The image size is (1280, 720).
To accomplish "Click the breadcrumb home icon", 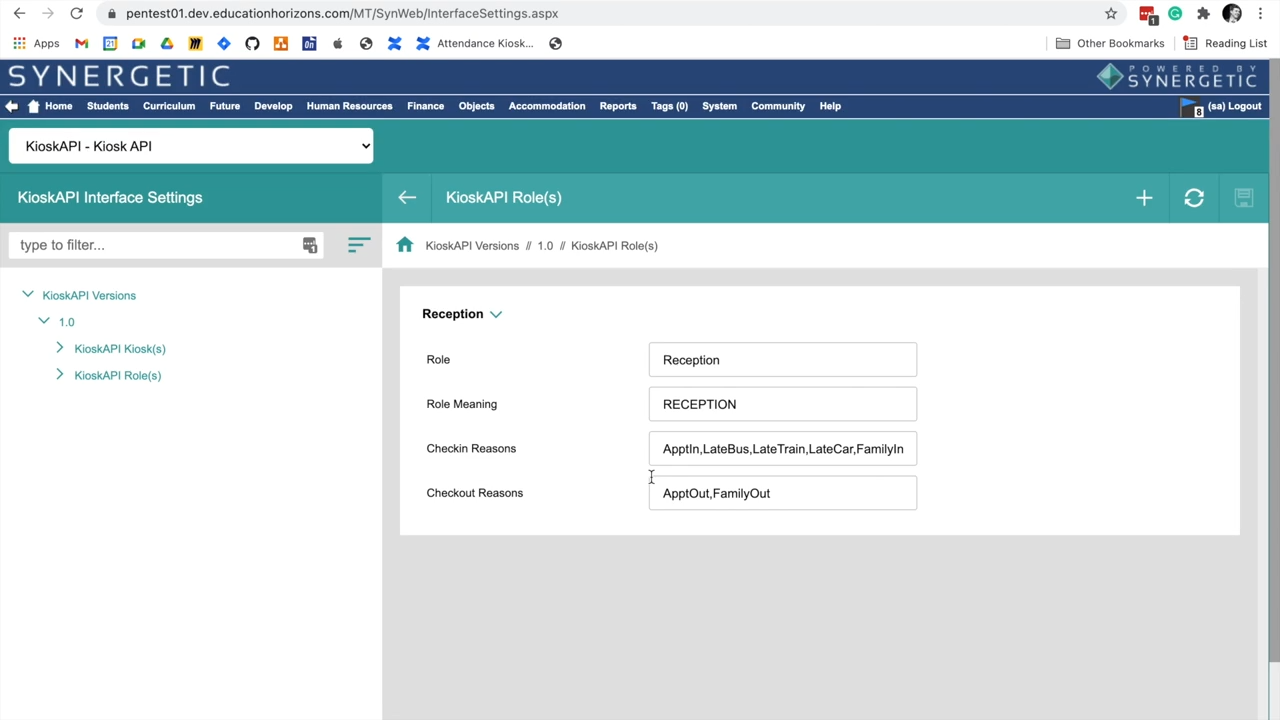I will [404, 245].
